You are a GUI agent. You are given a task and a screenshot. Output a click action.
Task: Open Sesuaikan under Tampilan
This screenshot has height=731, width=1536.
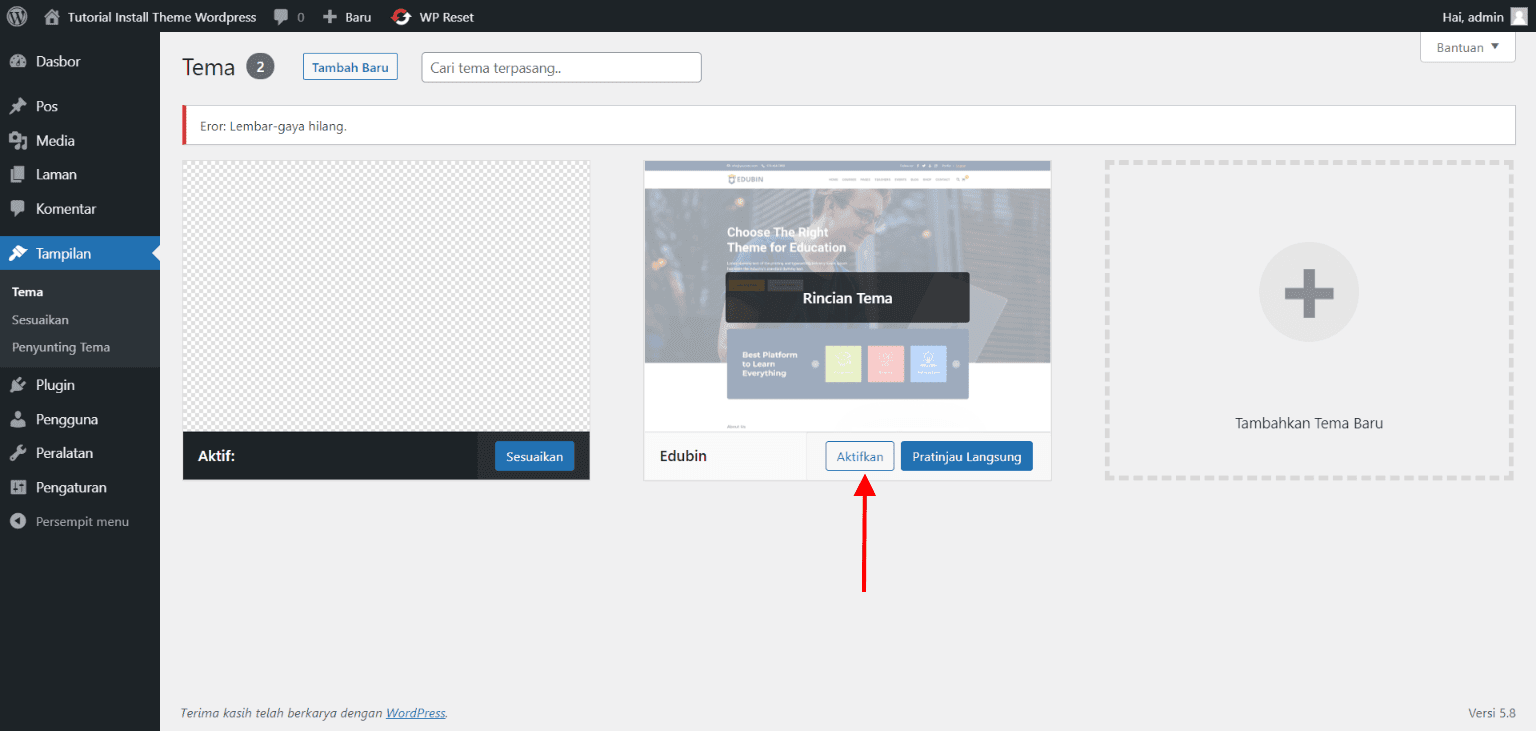[40, 320]
